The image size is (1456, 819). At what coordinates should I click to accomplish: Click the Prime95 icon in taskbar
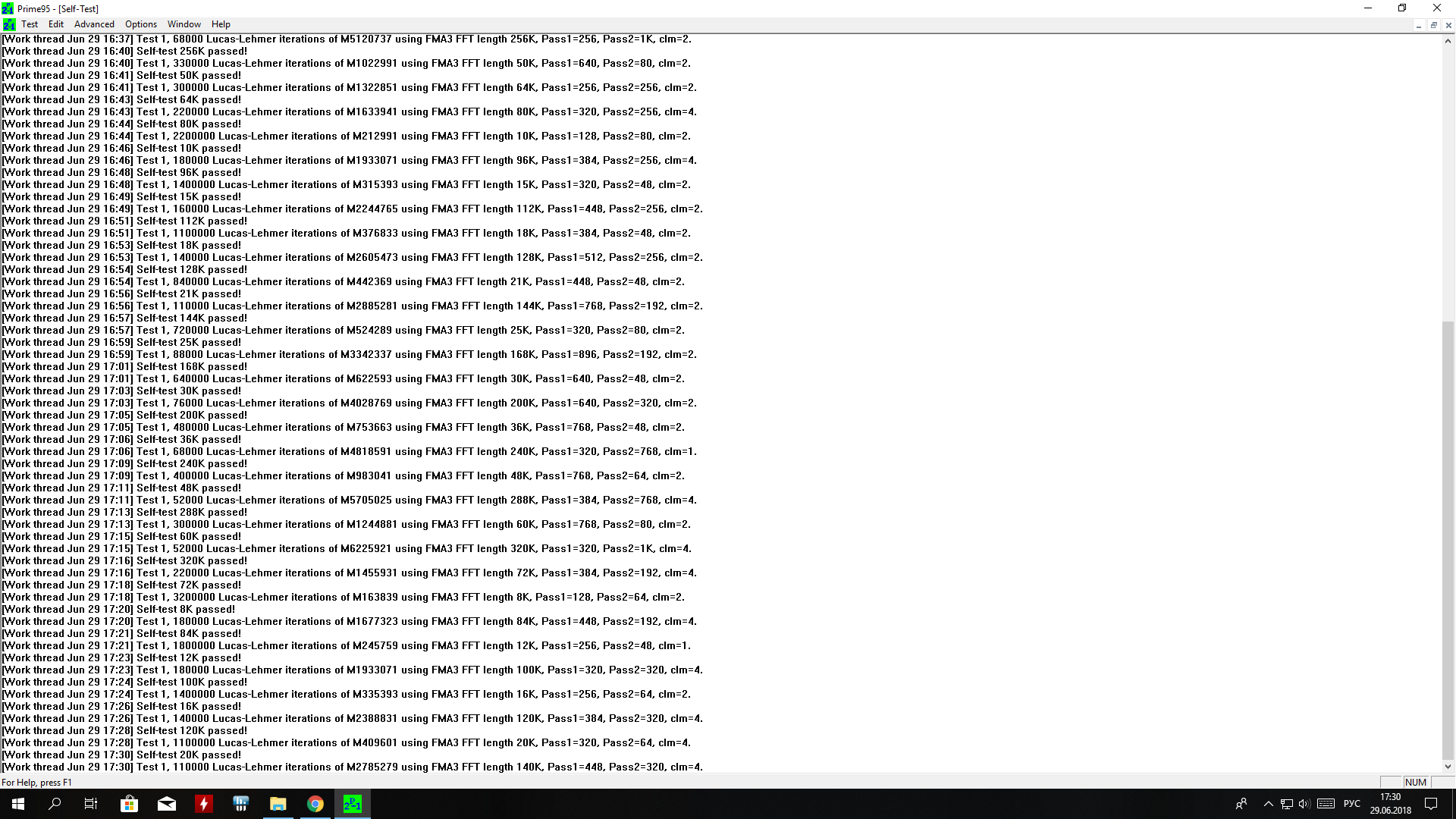pyautogui.click(x=353, y=804)
